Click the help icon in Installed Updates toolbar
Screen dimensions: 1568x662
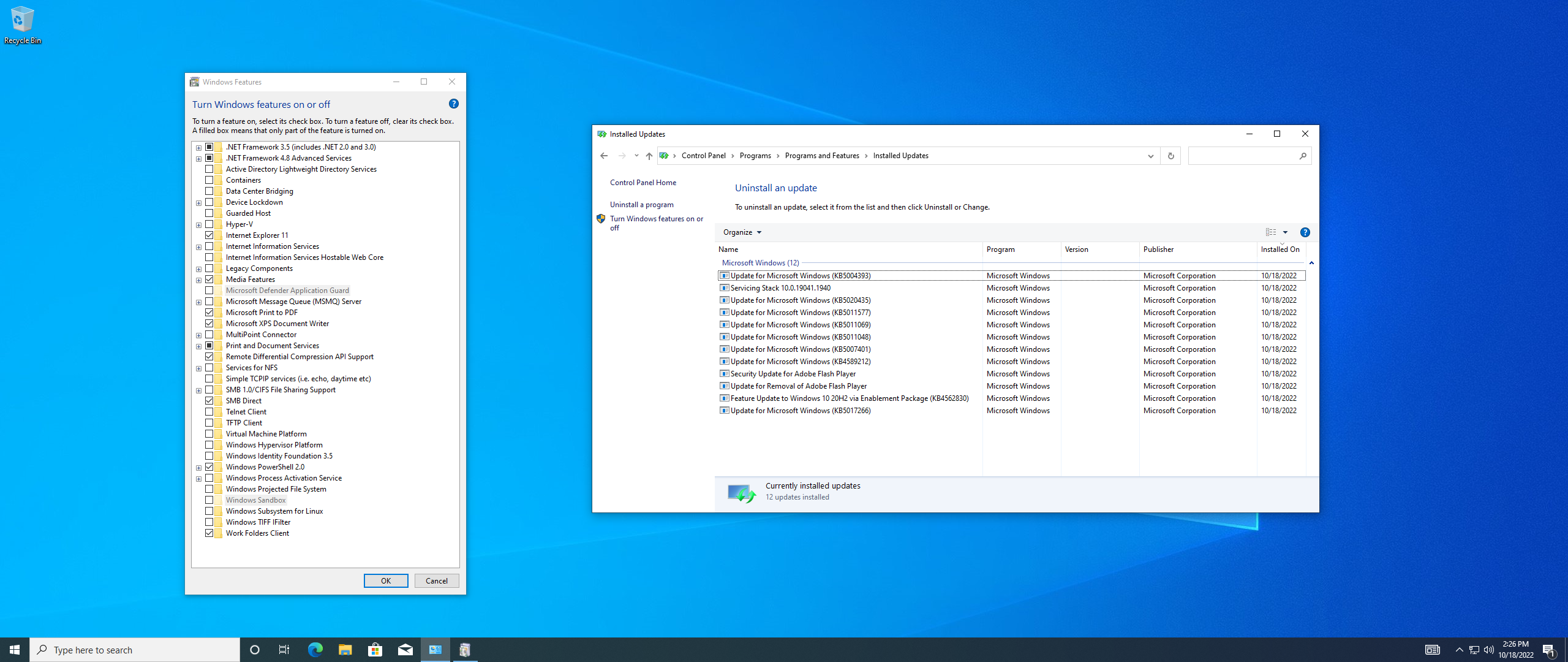pyautogui.click(x=1305, y=232)
